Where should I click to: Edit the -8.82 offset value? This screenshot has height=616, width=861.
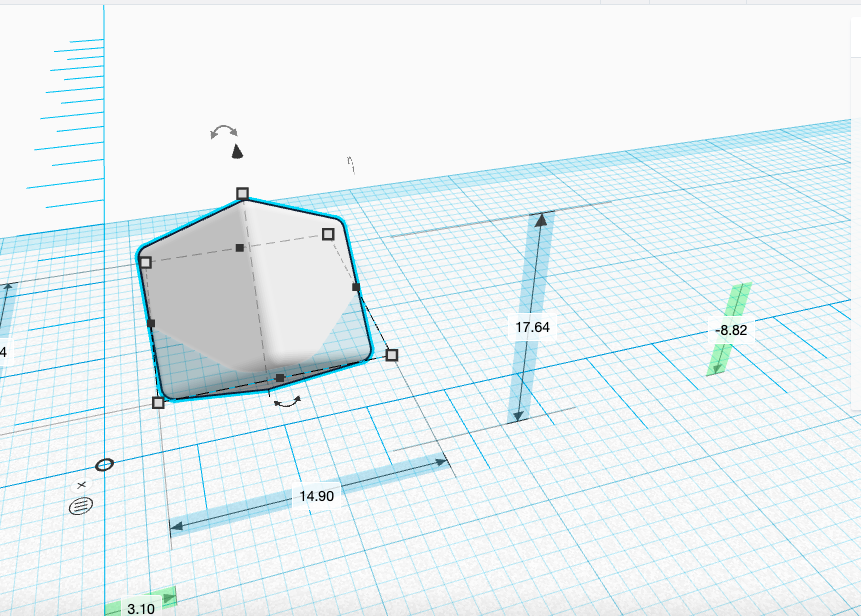coord(731,330)
